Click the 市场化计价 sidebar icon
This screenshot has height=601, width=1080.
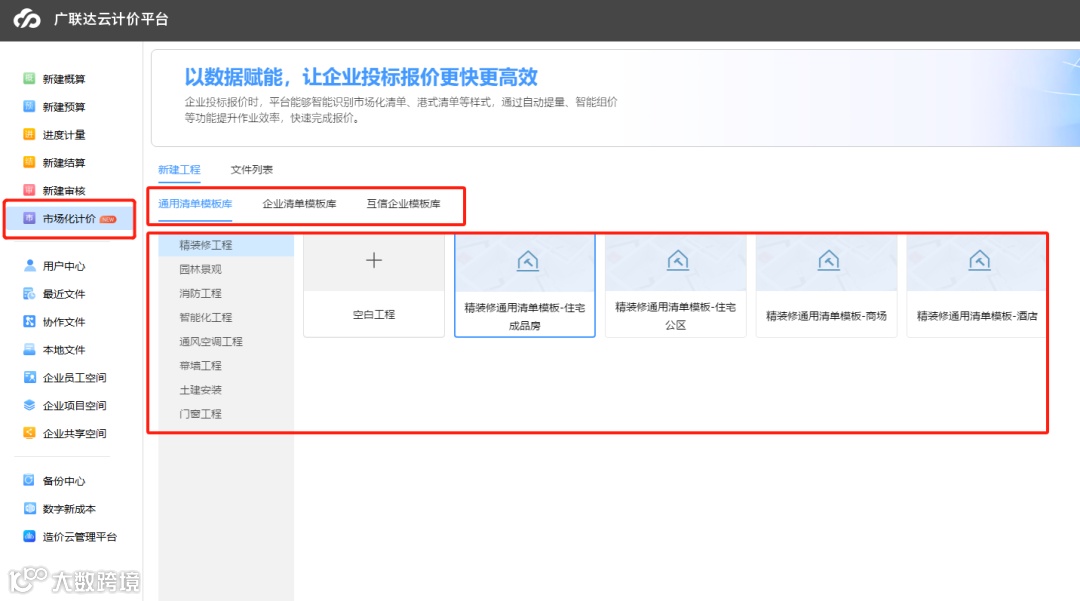pos(29,218)
